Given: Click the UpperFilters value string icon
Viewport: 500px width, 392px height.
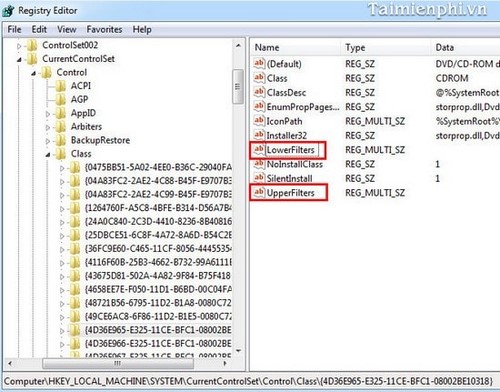Looking at the screenshot, I should (259, 192).
